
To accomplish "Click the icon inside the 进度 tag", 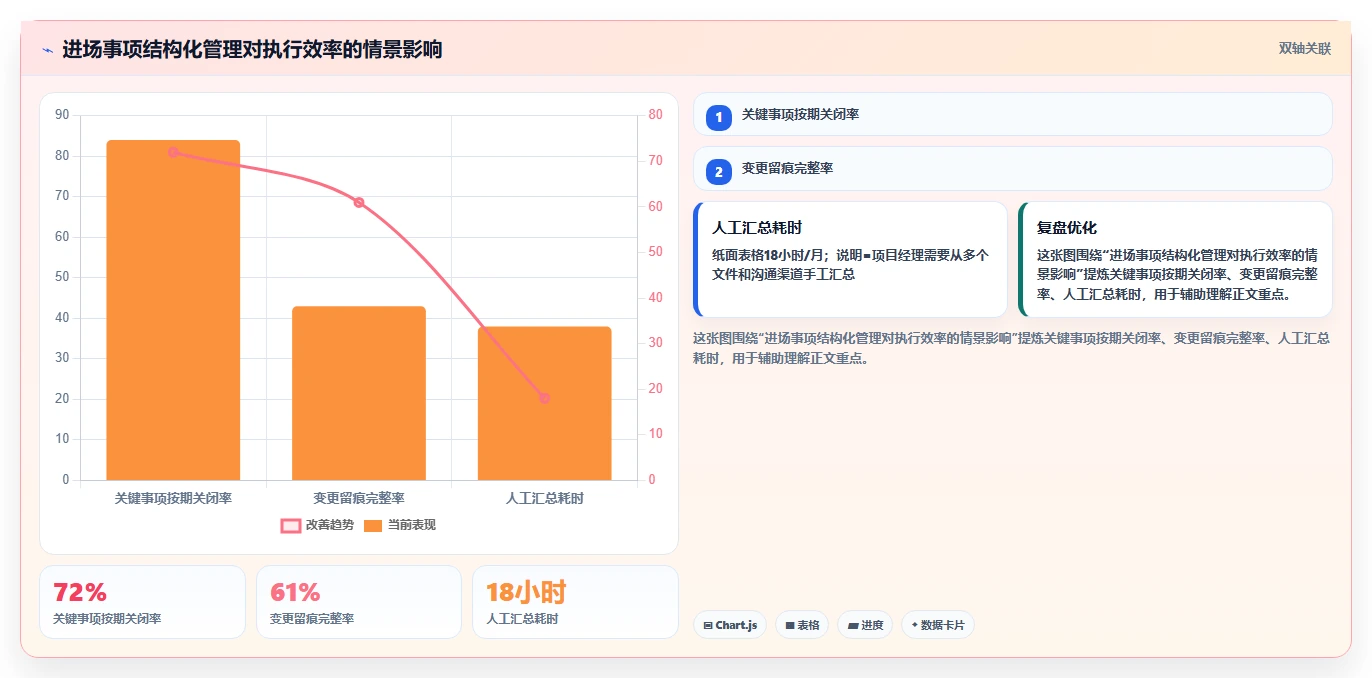I will click(x=853, y=625).
